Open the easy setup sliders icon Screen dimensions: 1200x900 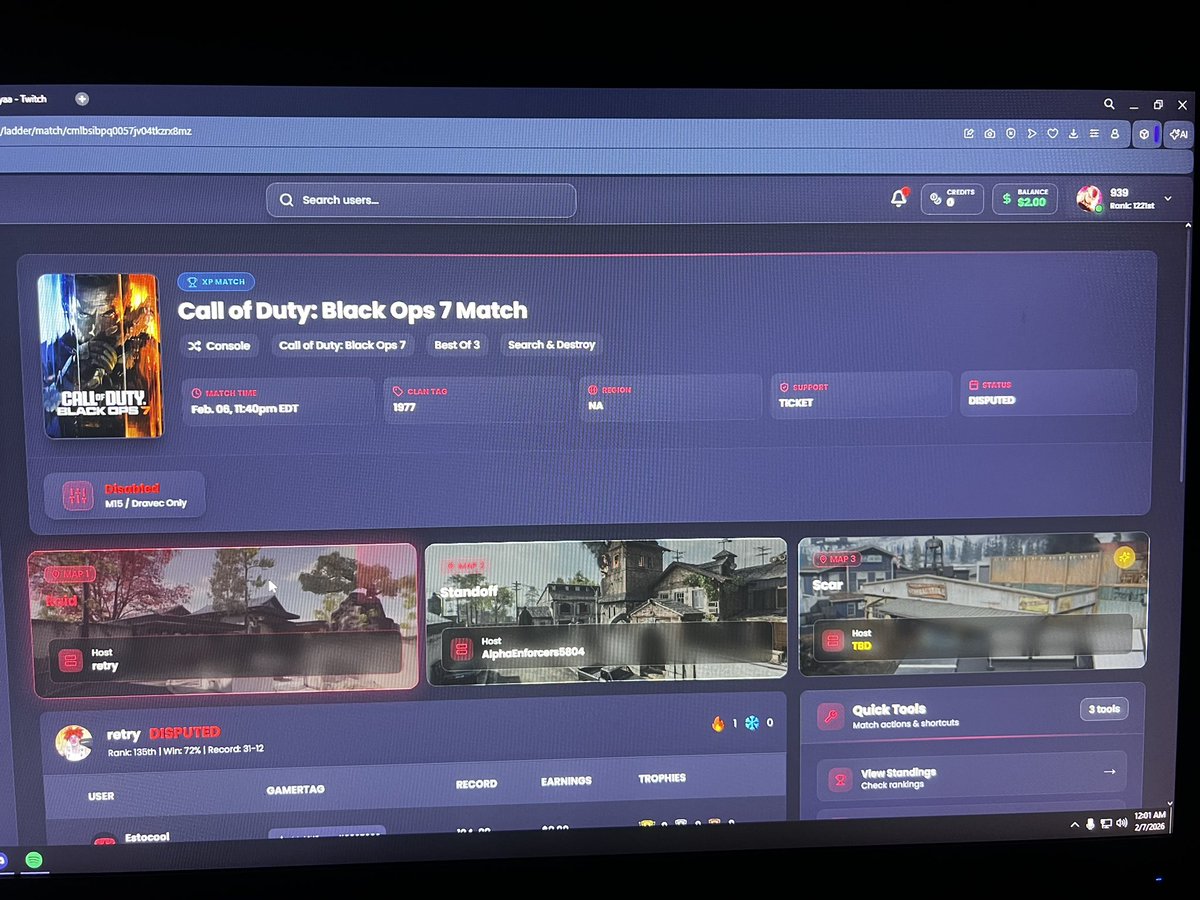coord(1094,133)
